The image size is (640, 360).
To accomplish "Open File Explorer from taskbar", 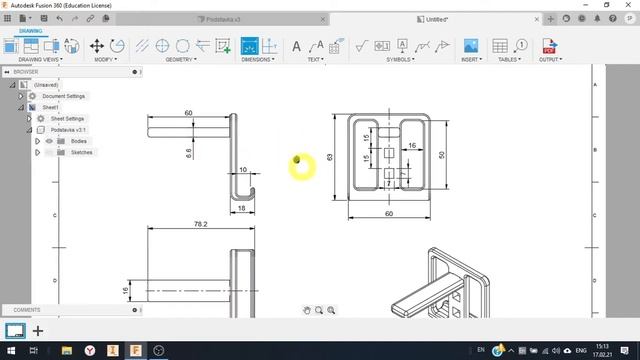I will [67, 351].
